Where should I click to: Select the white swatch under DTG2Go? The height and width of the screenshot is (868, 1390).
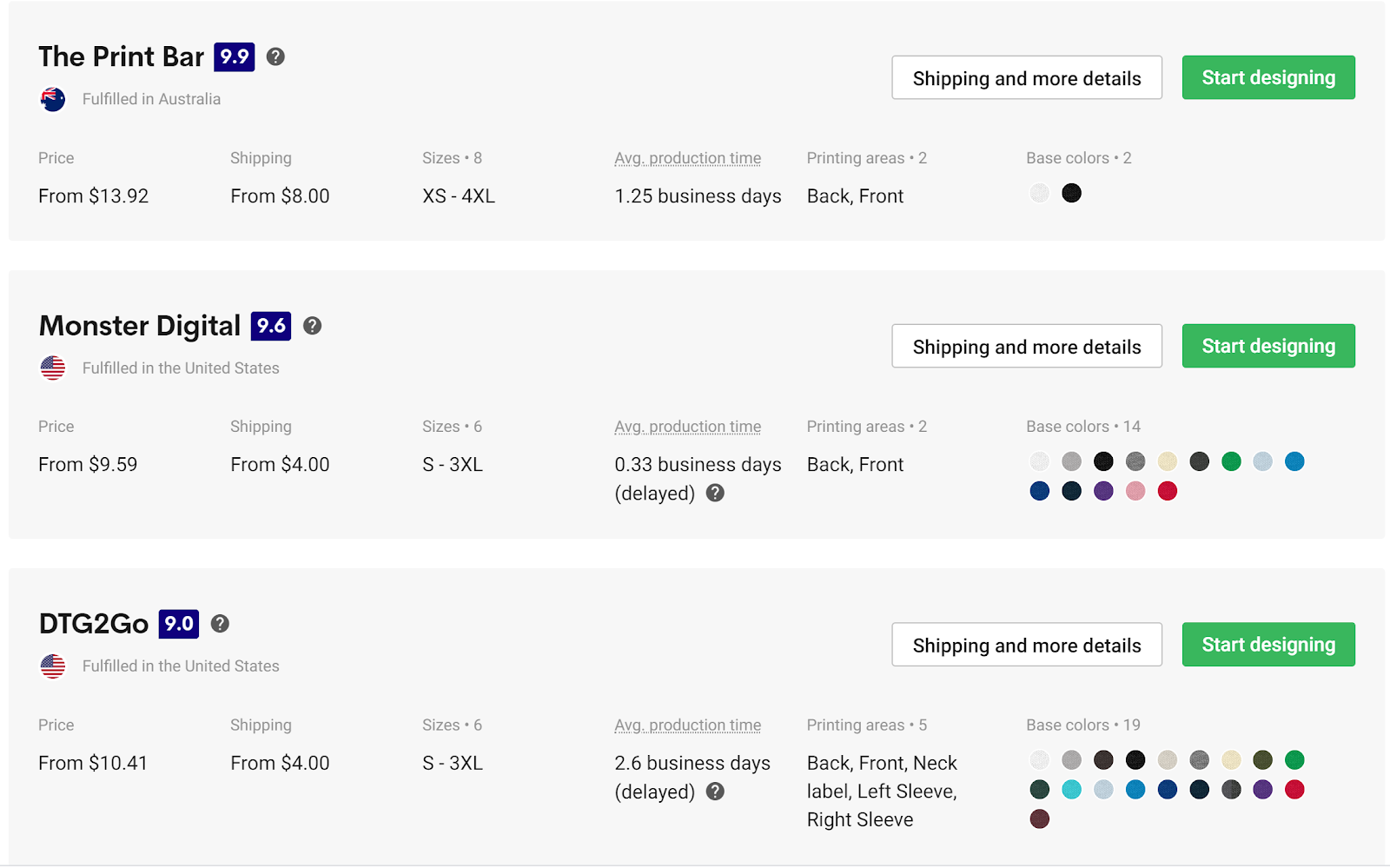coord(1040,760)
